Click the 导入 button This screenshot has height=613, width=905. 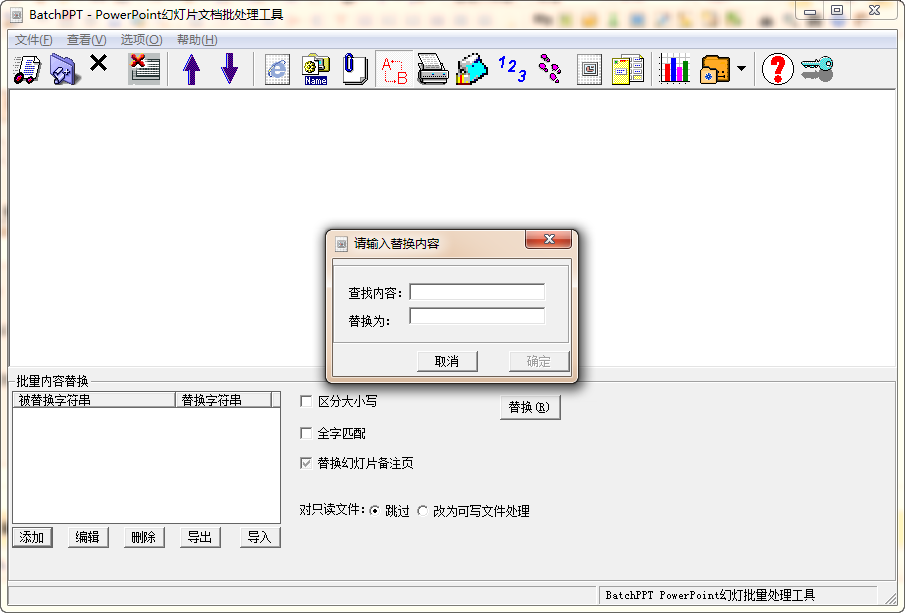pyautogui.click(x=260, y=537)
